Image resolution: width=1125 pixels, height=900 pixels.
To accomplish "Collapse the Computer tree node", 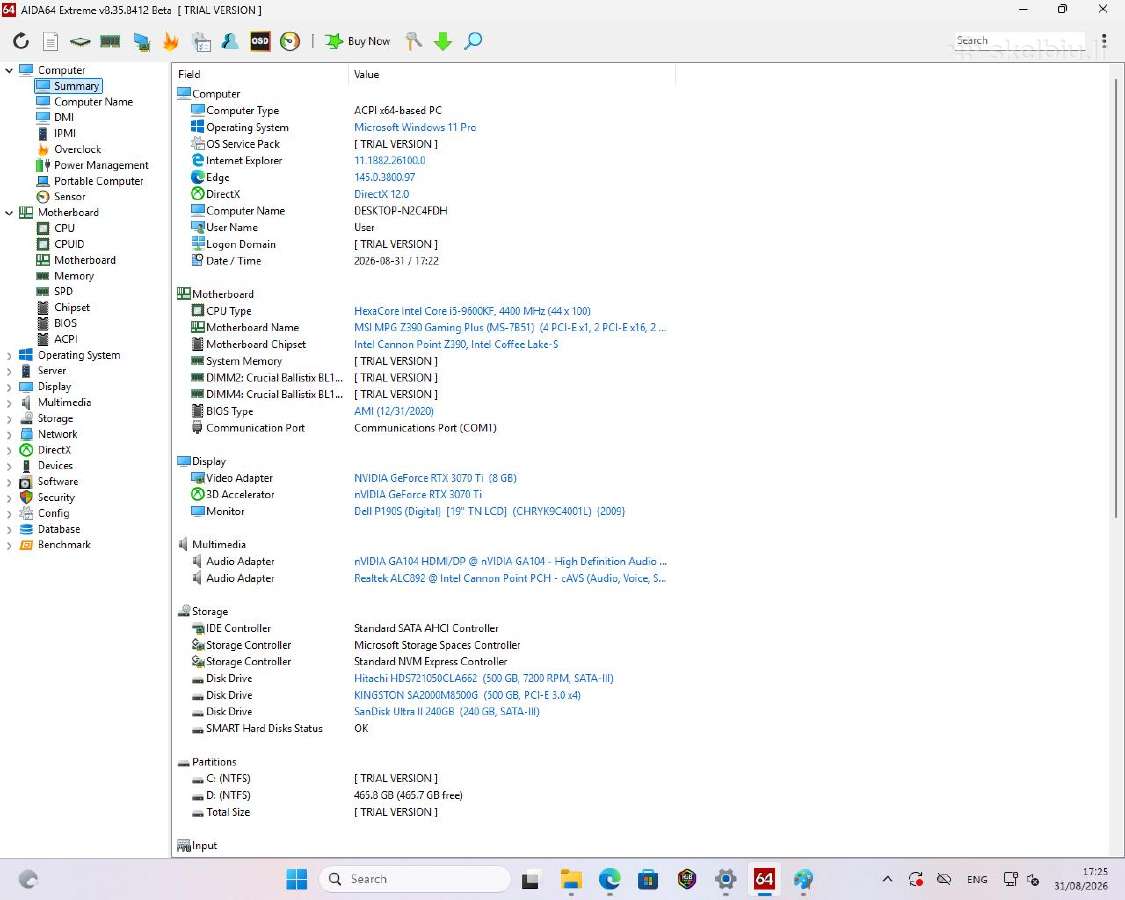I will pyautogui.click(x=9, y=70).
